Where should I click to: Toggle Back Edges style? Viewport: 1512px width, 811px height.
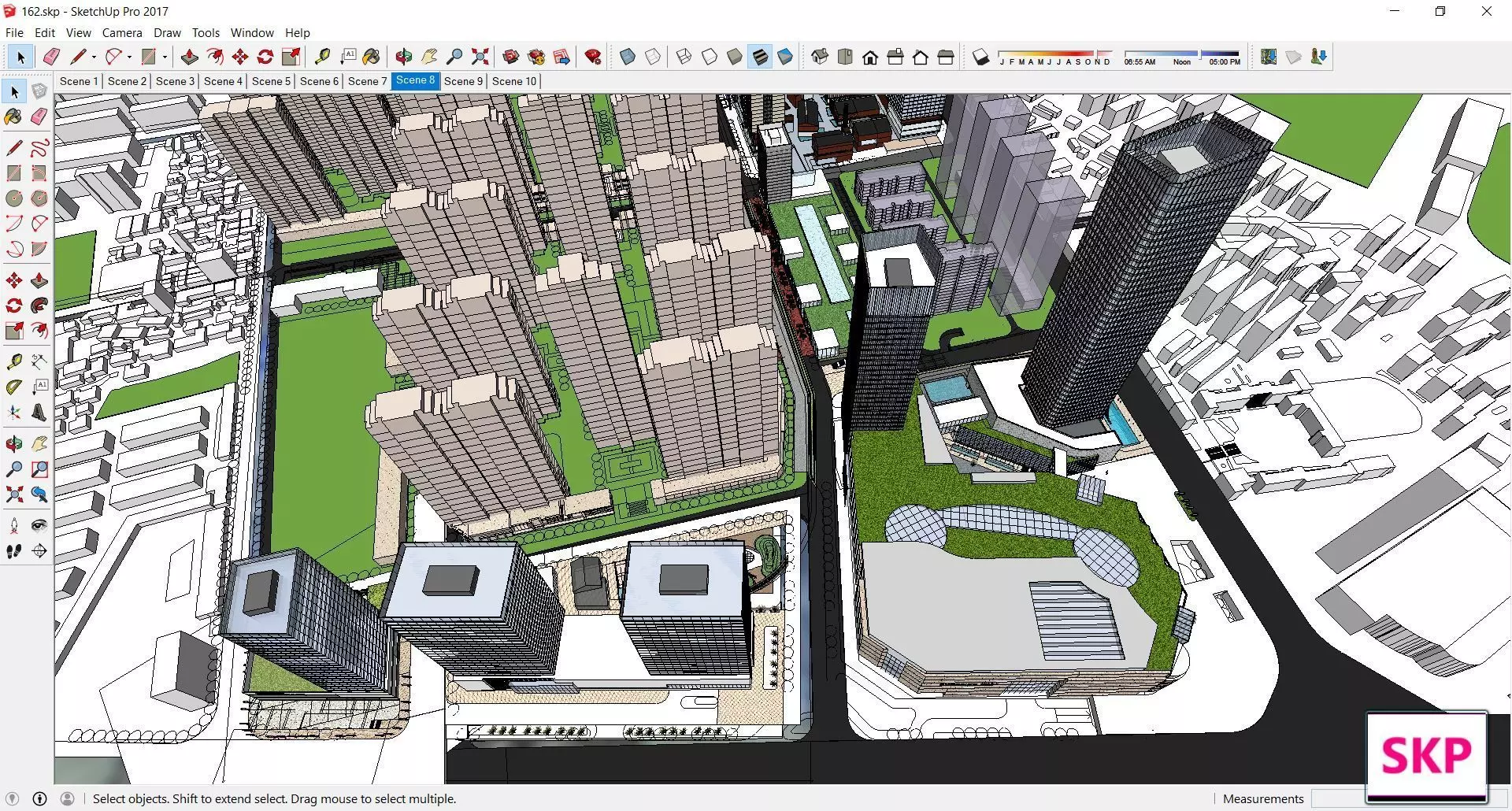(x=653, y=57)
